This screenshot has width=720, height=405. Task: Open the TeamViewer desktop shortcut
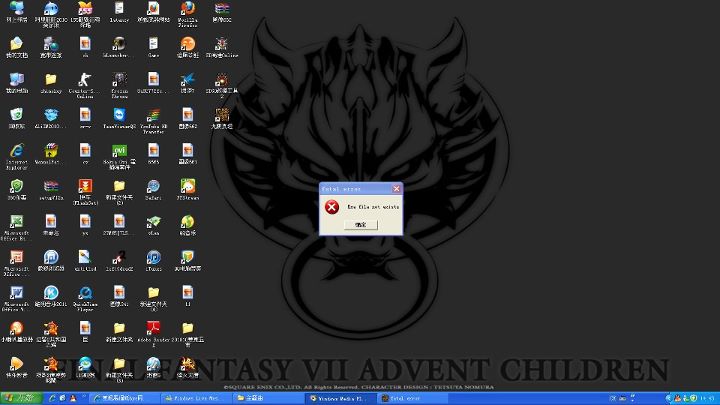pyautogui.click(x=118, y=116)
